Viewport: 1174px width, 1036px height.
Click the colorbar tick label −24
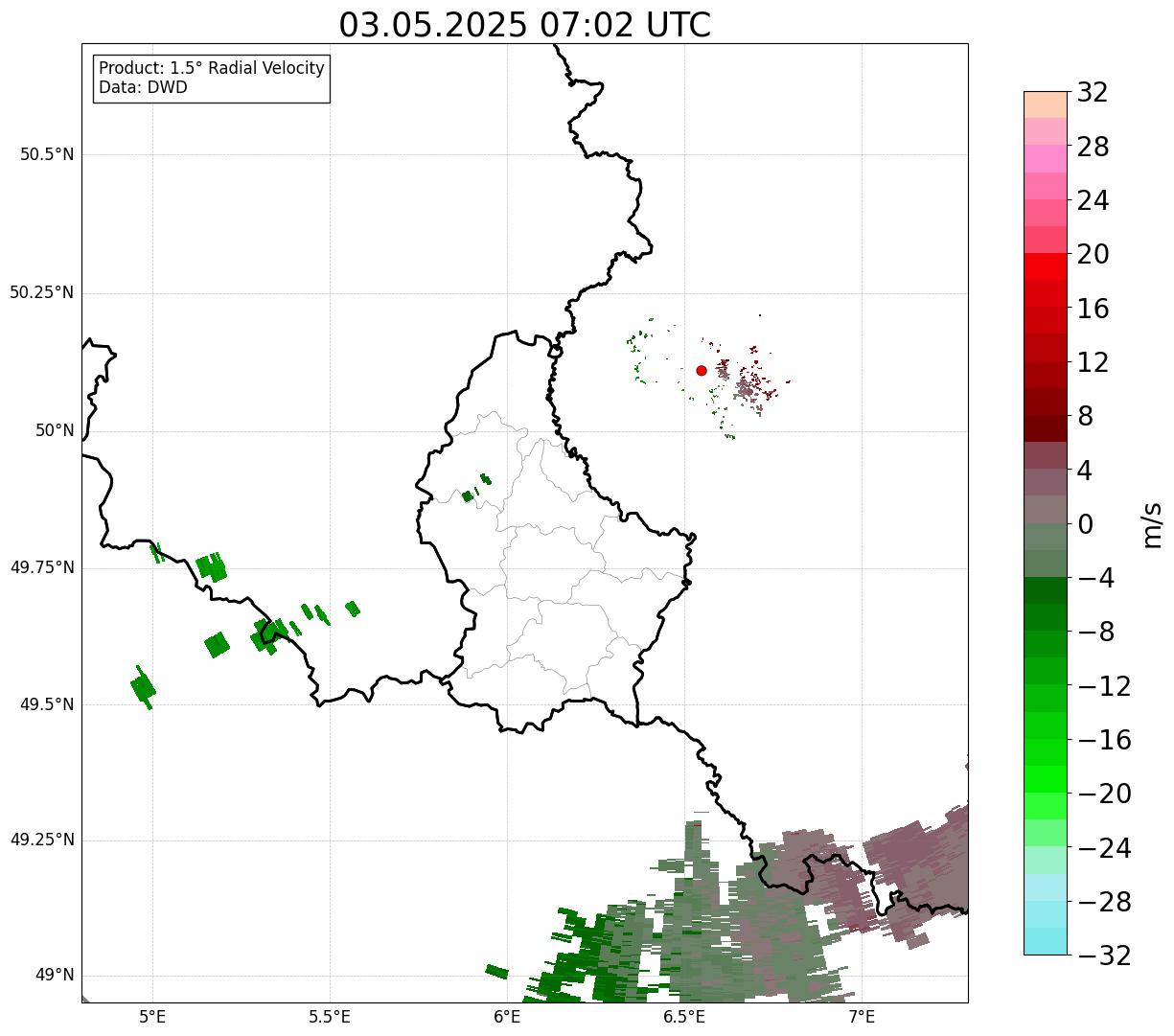click(x=1104, y=848)
